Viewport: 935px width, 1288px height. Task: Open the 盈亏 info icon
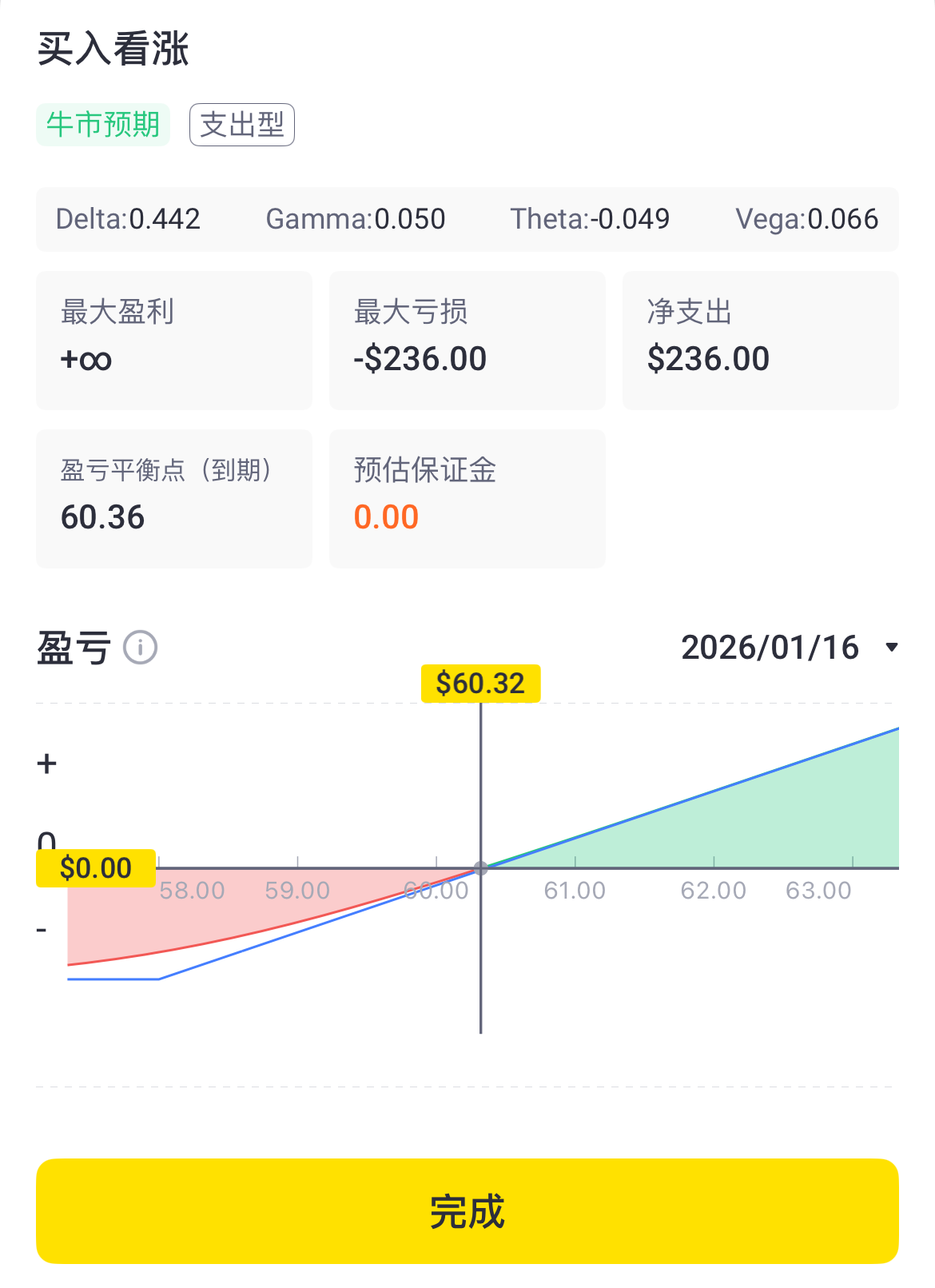click(140, 648)
